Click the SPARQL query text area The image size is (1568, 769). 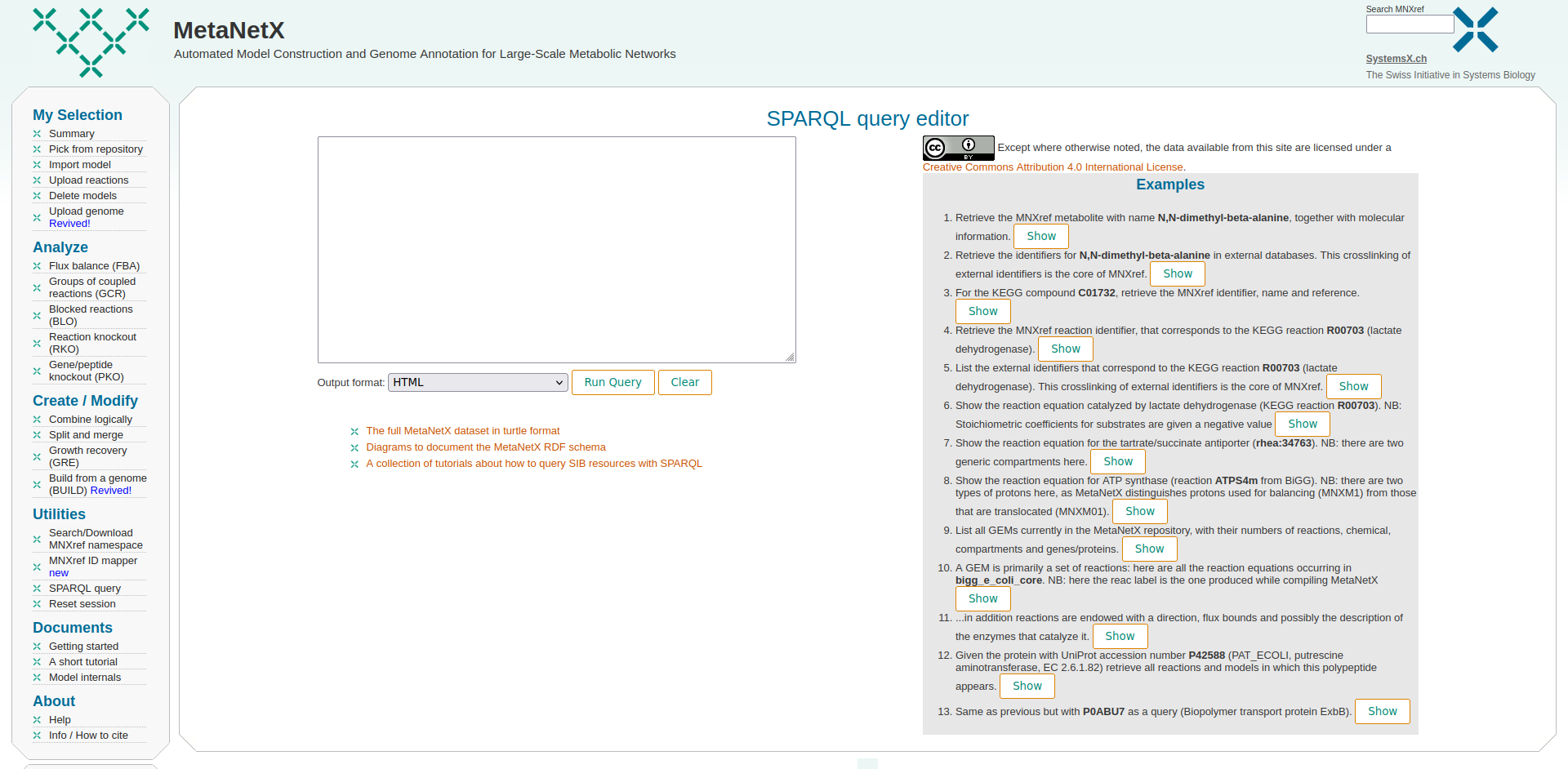[x=557, y=250]
